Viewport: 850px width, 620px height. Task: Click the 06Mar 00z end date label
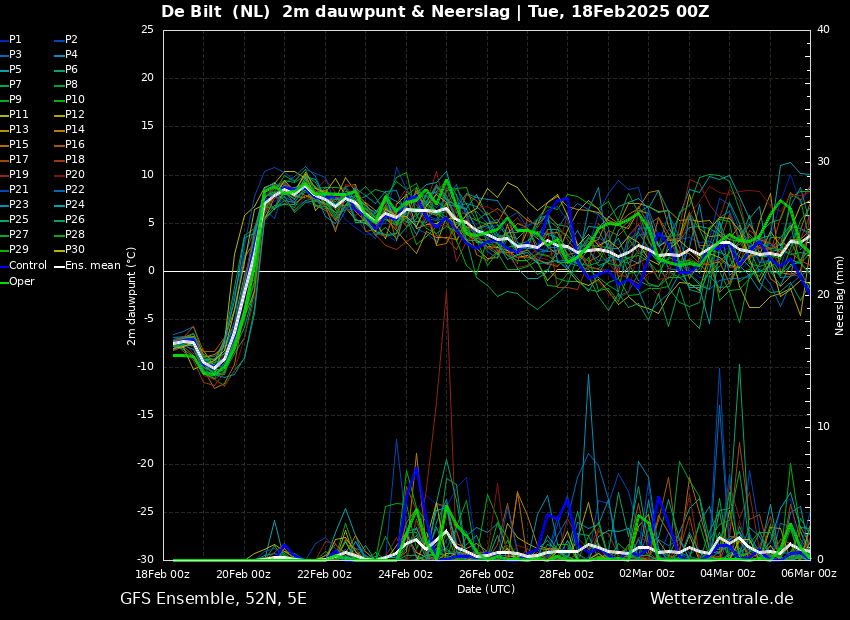[x=809, y=574]
